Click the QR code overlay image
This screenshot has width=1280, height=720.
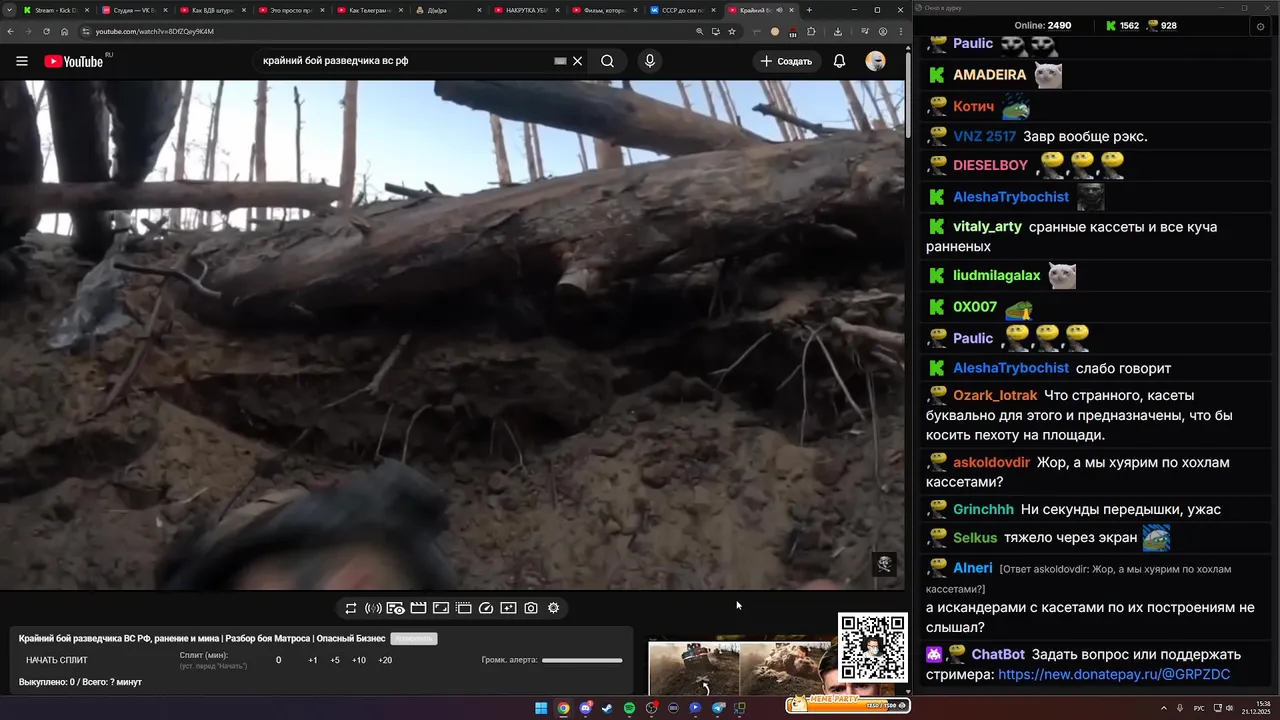pos(873,647)
